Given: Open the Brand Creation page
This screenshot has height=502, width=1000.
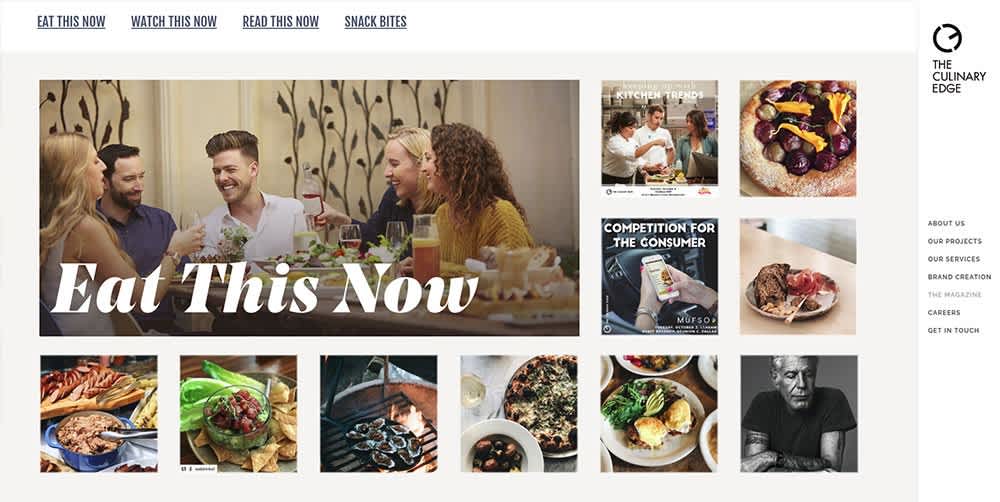Looking at the screenshot, I should click(959, 277).
